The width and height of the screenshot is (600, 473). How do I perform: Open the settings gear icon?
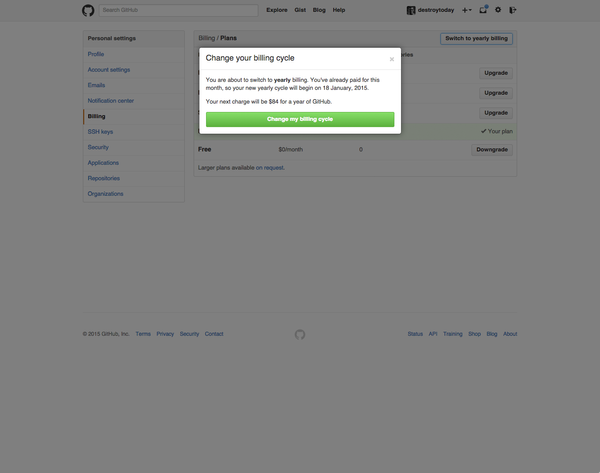(x=498, y=10)
